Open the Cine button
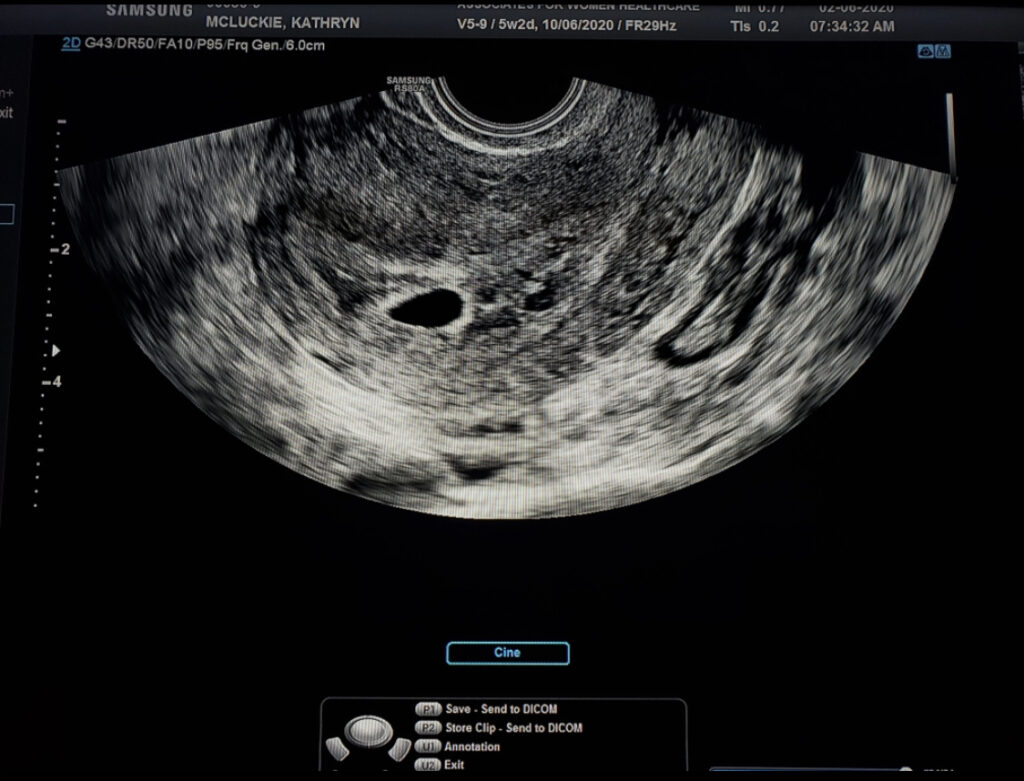The height and width of the screenshot is (781, 1024). click(x=507, y=653)
